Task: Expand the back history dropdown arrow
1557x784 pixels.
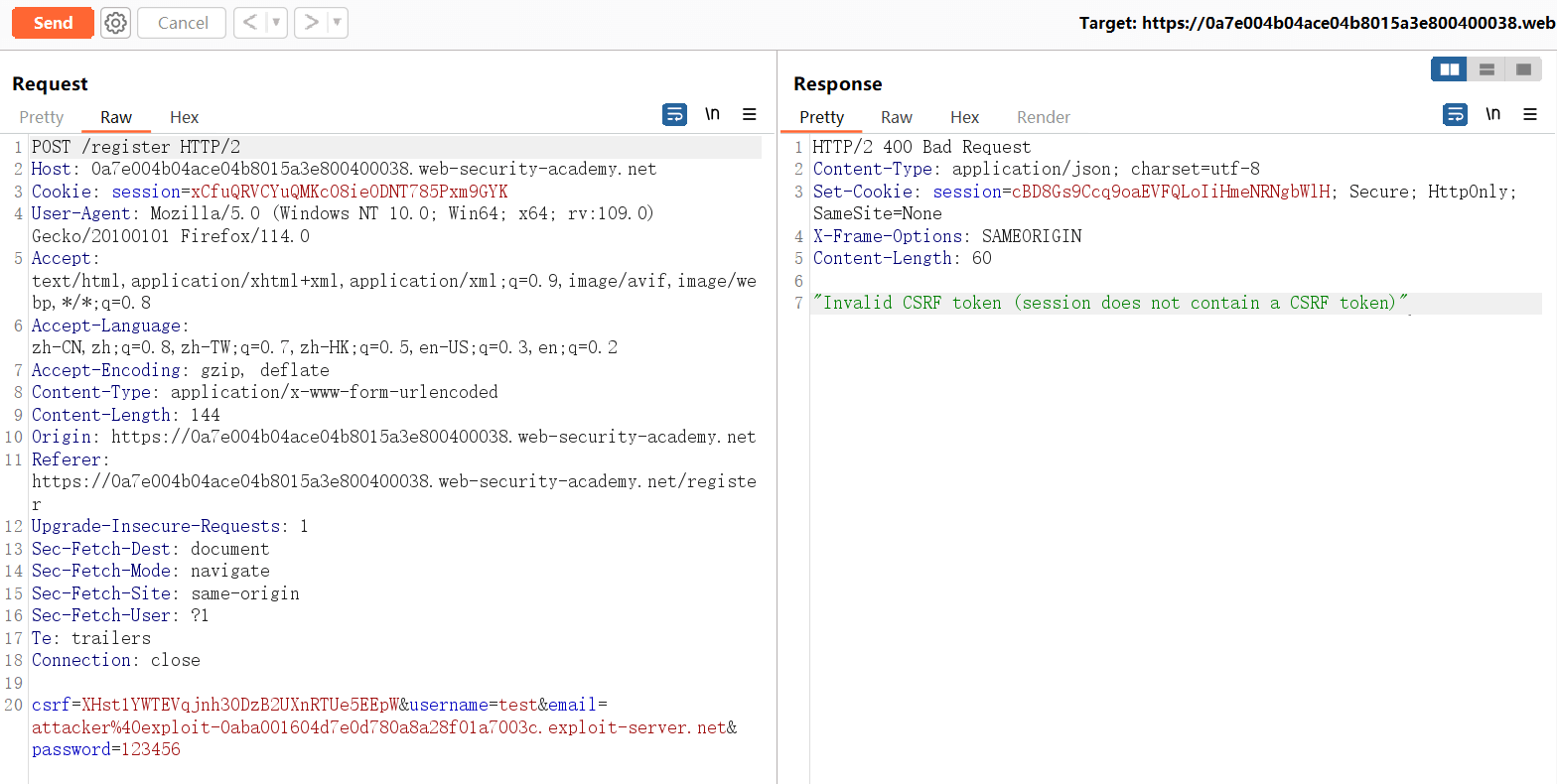Action: coord(276,23)
